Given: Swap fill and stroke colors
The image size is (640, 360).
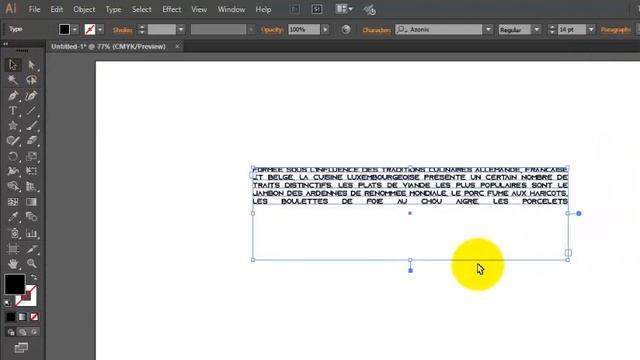Looking at the screenshot, I should 34,277.
